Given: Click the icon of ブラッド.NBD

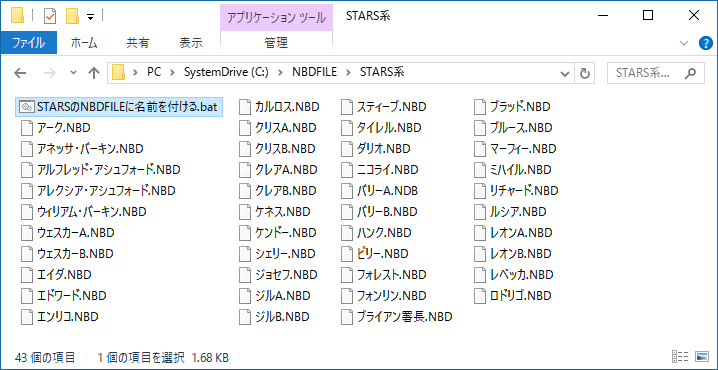Looking at the screenshot, I should tap(480, 107).
